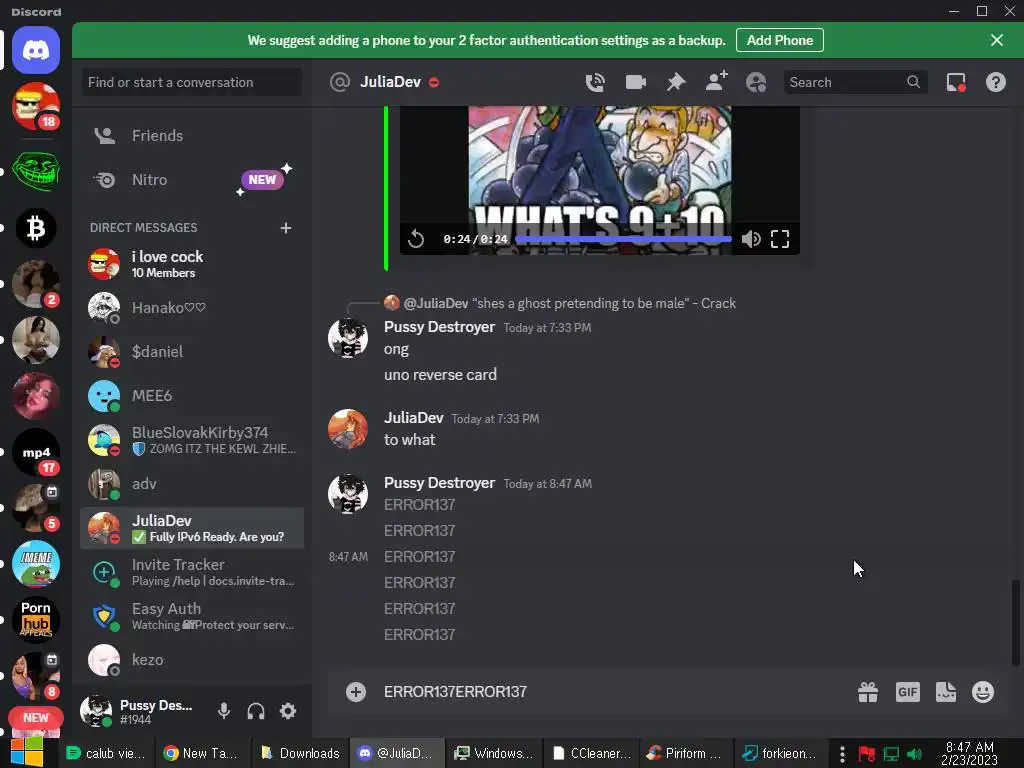This screenshot has height=768, width=1024.
Task: Open JuliaDev avatar in chat
Action: pos(347,429)
